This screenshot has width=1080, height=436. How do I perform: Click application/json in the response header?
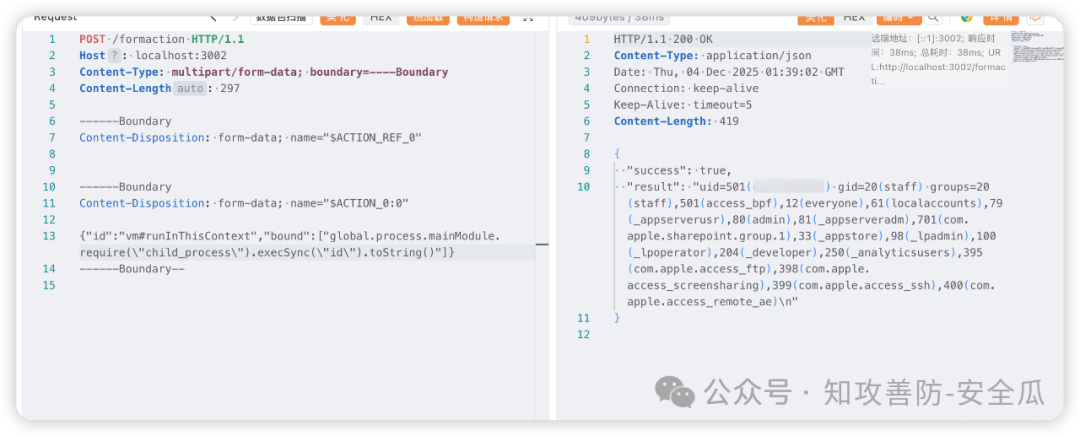[x=758, y=56]
